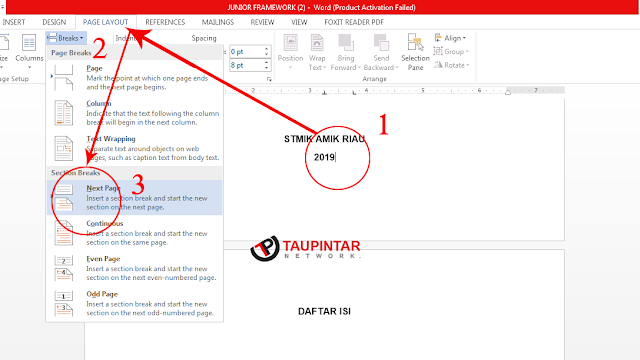The image size is (640, 360).
Task: Click the Position arrange icon
Action: click(x=290, y=42)
